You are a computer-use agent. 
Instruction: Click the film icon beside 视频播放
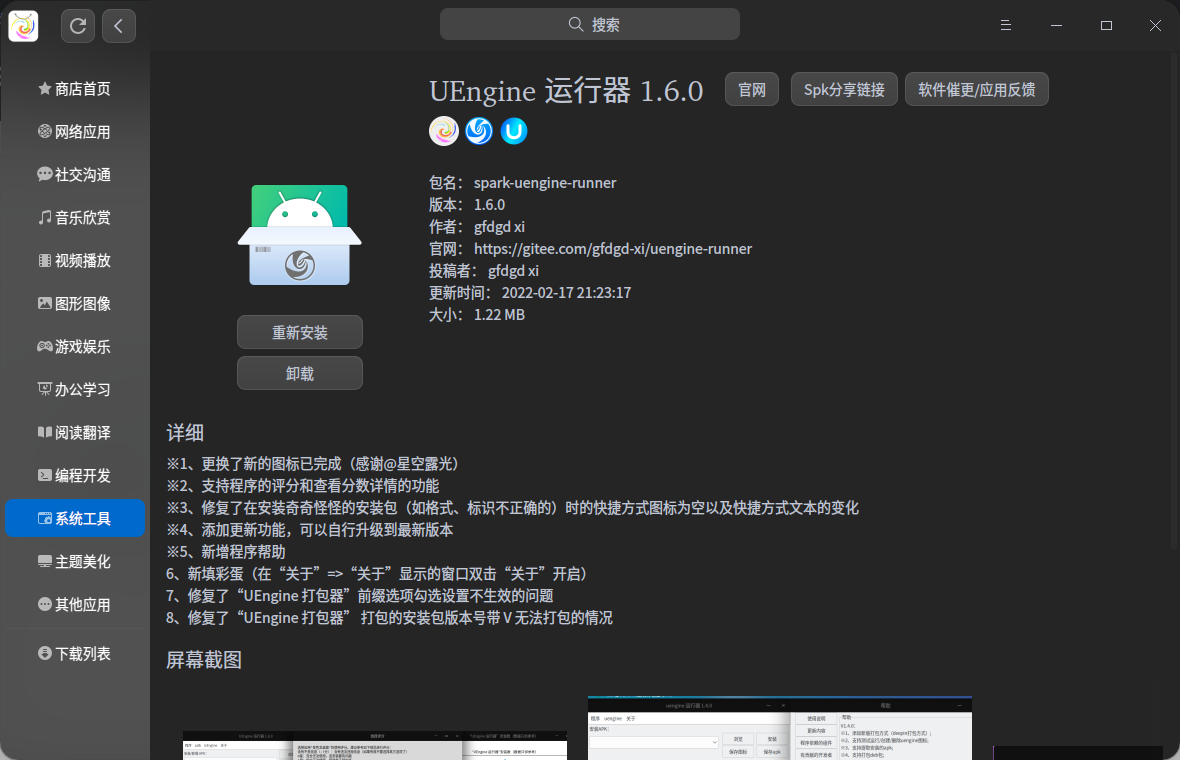click(x=44, y=260)
